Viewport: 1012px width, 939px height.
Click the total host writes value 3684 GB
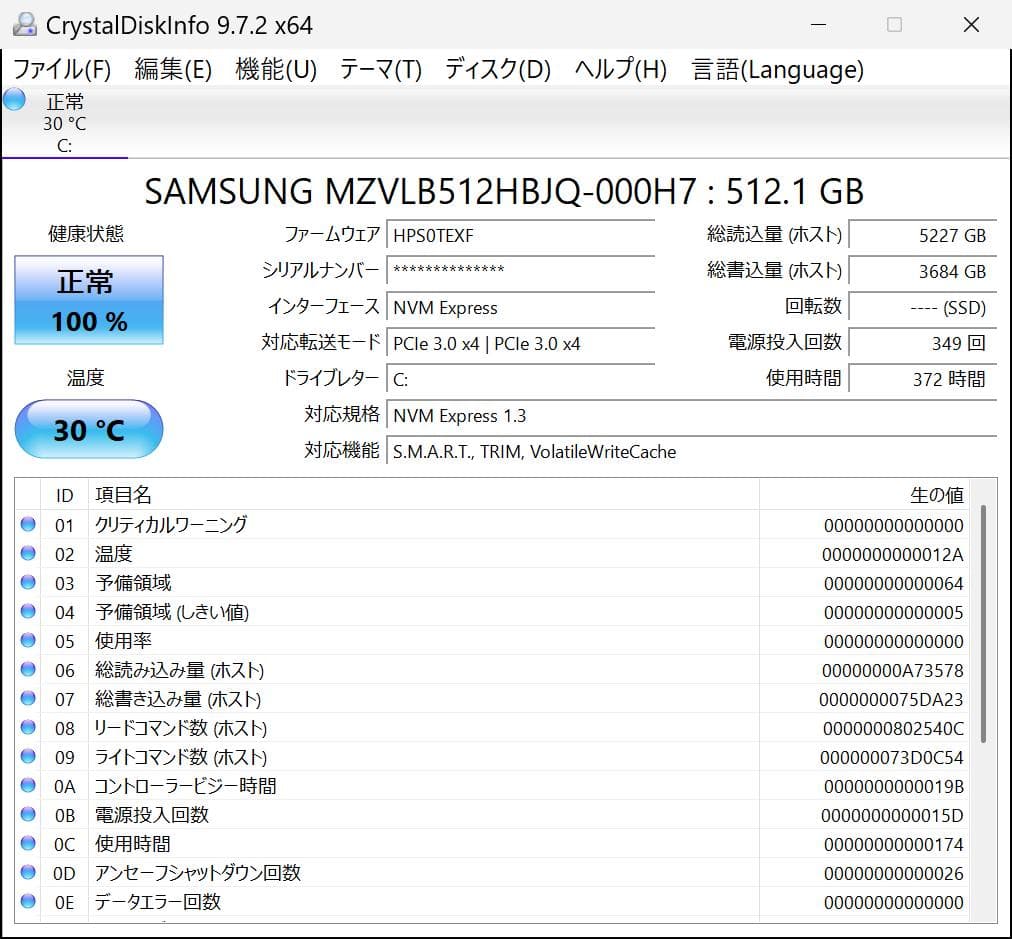922,271
